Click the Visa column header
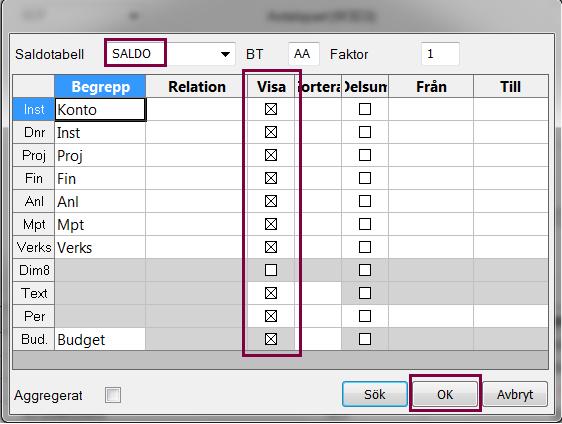This screenshot has height=424, width=562. 271,86
